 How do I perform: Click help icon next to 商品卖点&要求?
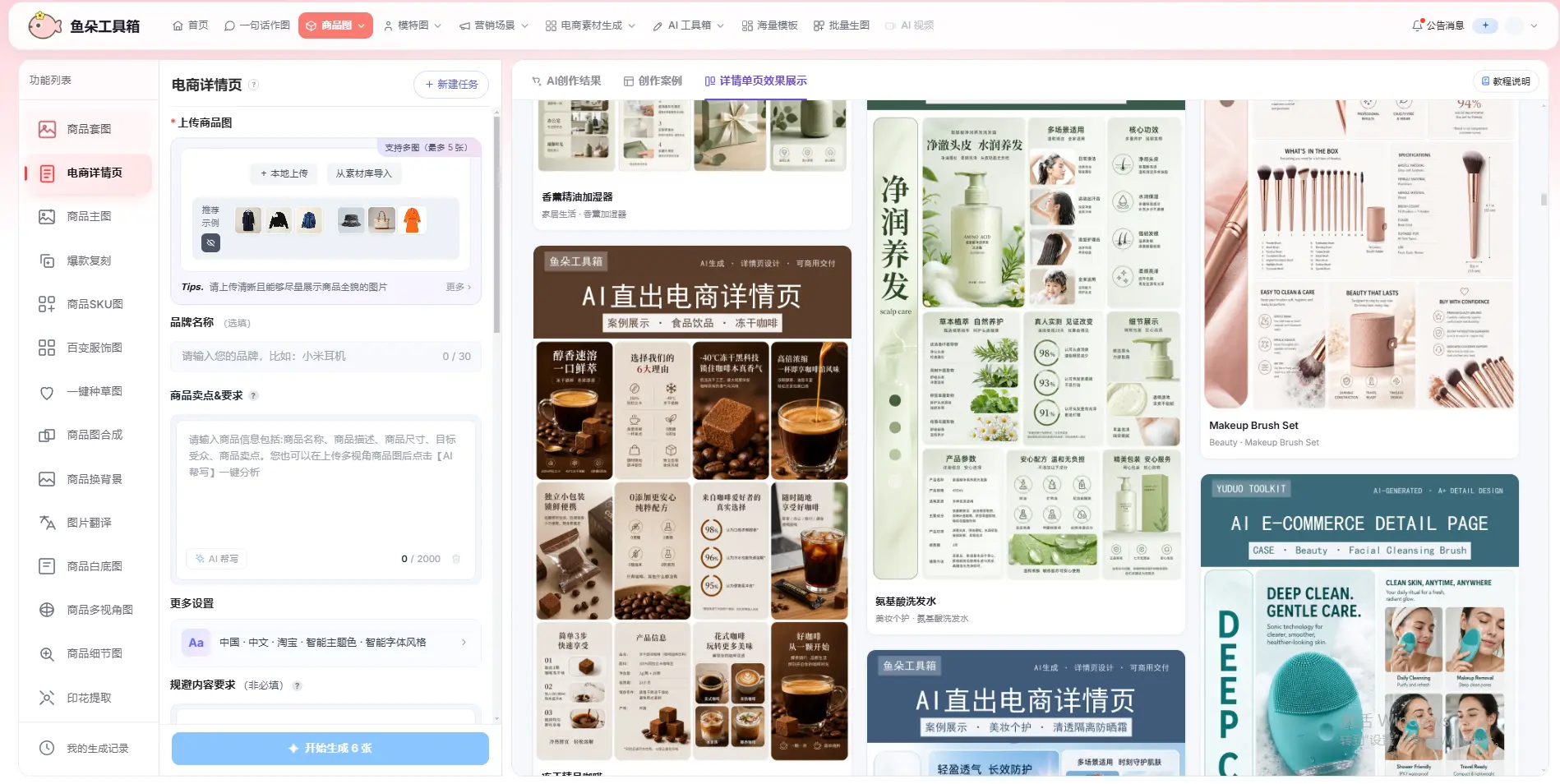pos(253,396)
